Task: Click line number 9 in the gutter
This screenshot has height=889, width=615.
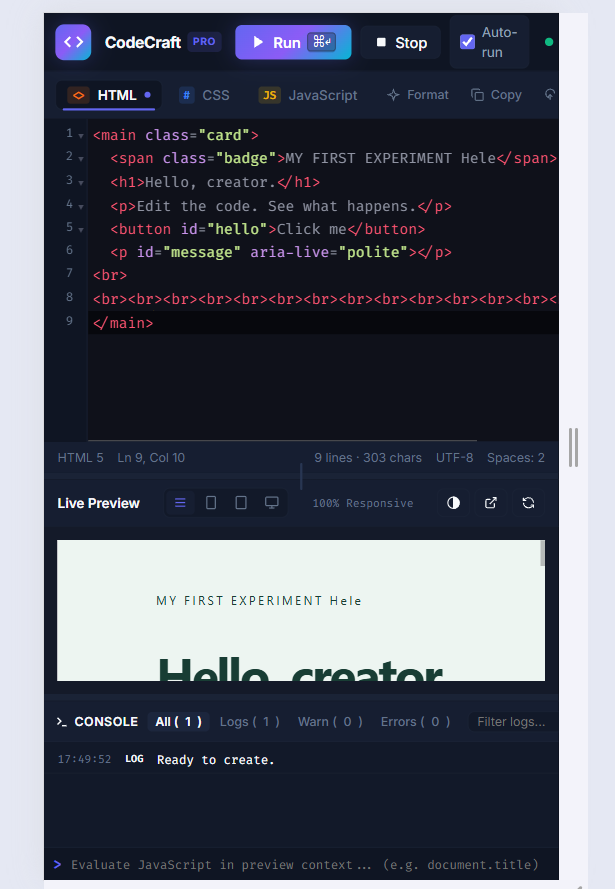Action: (69, 321)
